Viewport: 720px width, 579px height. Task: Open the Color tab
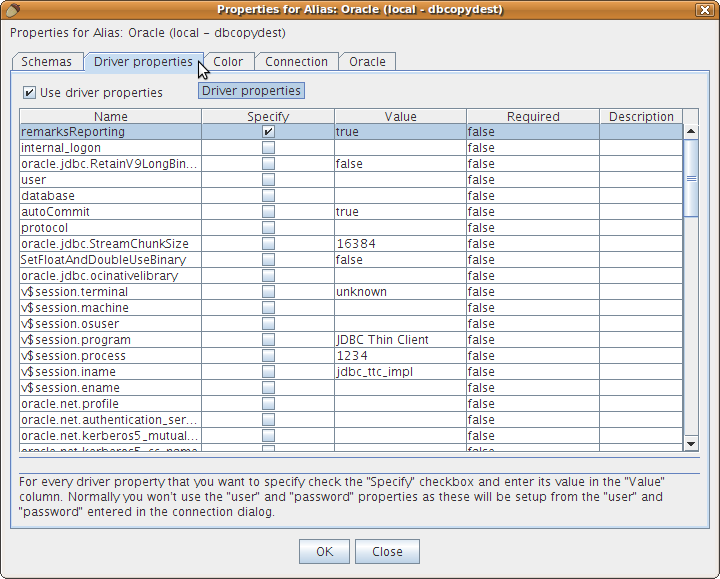[x=228, y=62]
